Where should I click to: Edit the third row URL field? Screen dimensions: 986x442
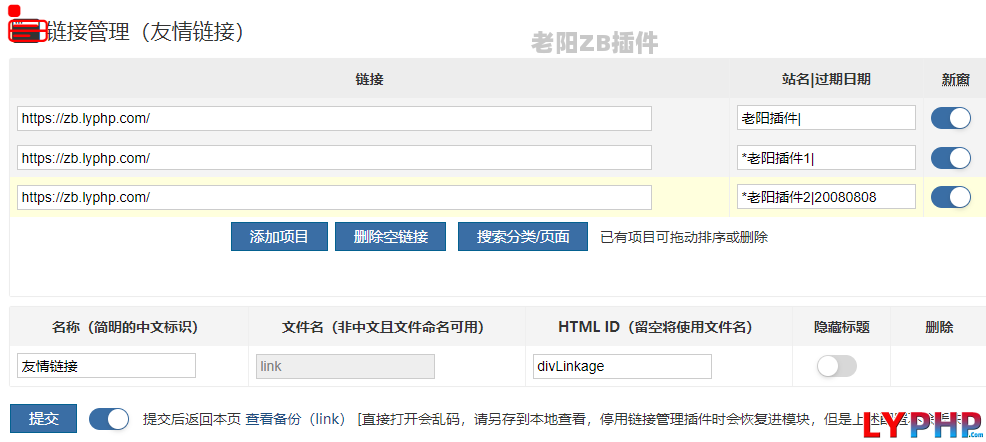pos(334,197)
